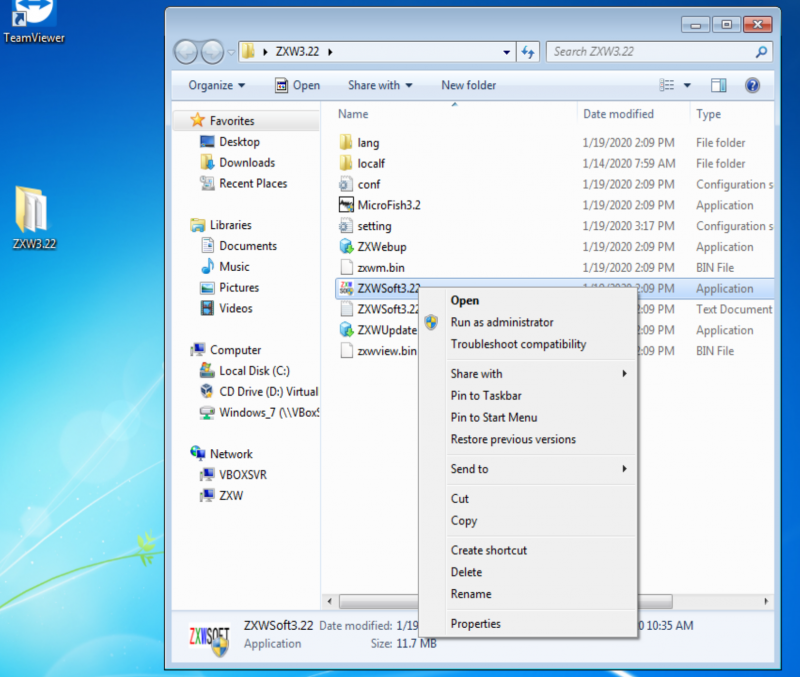The height and width of the screenshot is (677, 800).
Task: Click the breadcrumb arrow after ZXW3.22
Action: click(330, 52)
